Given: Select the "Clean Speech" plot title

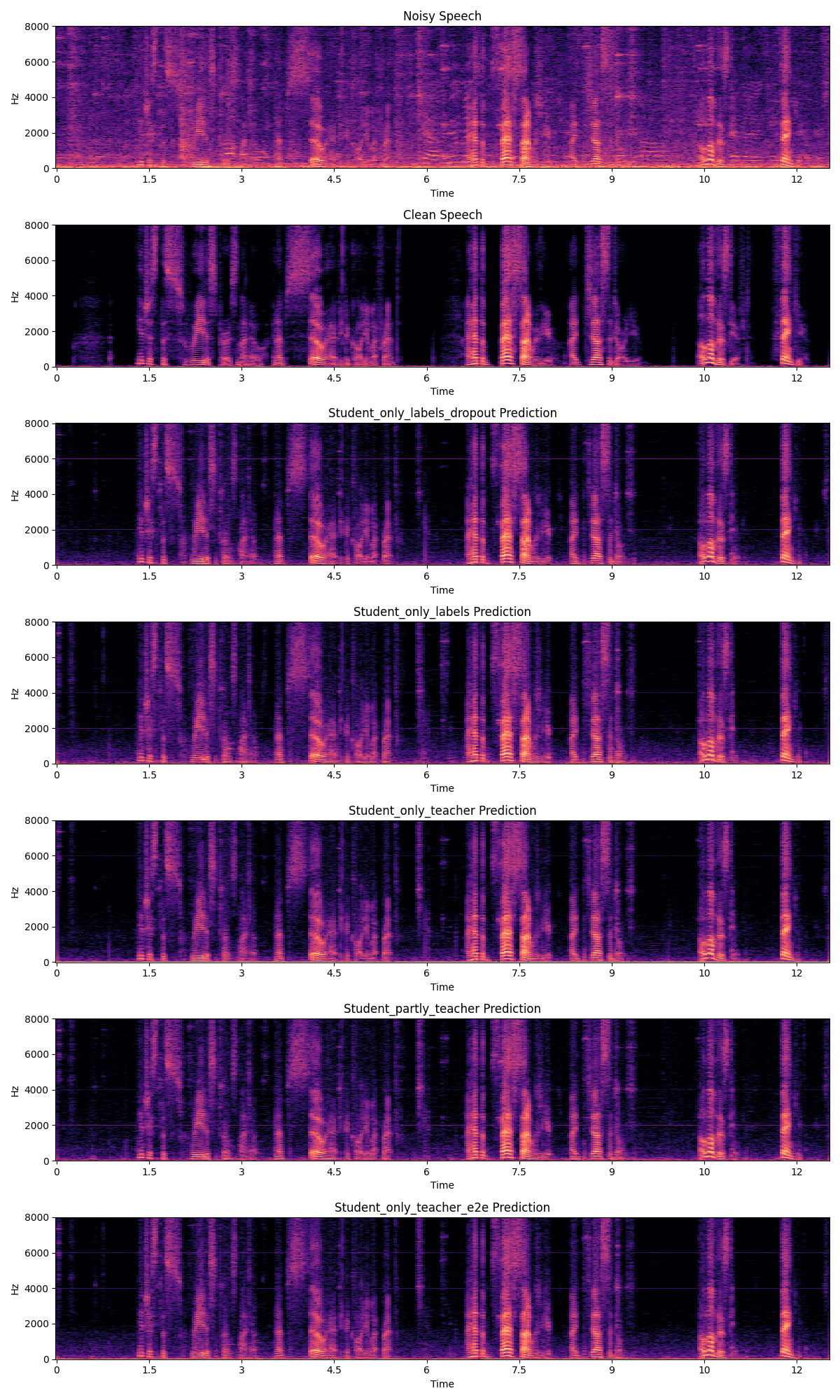Looking at the screenshot, I should pos(442,215).
